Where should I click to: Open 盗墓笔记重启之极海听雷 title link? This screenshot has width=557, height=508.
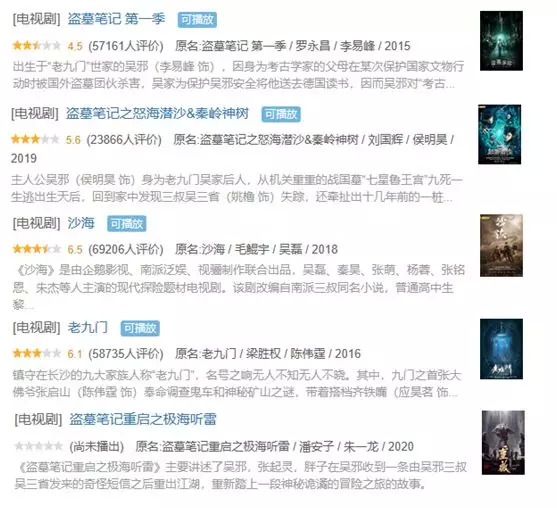point(142,420)
